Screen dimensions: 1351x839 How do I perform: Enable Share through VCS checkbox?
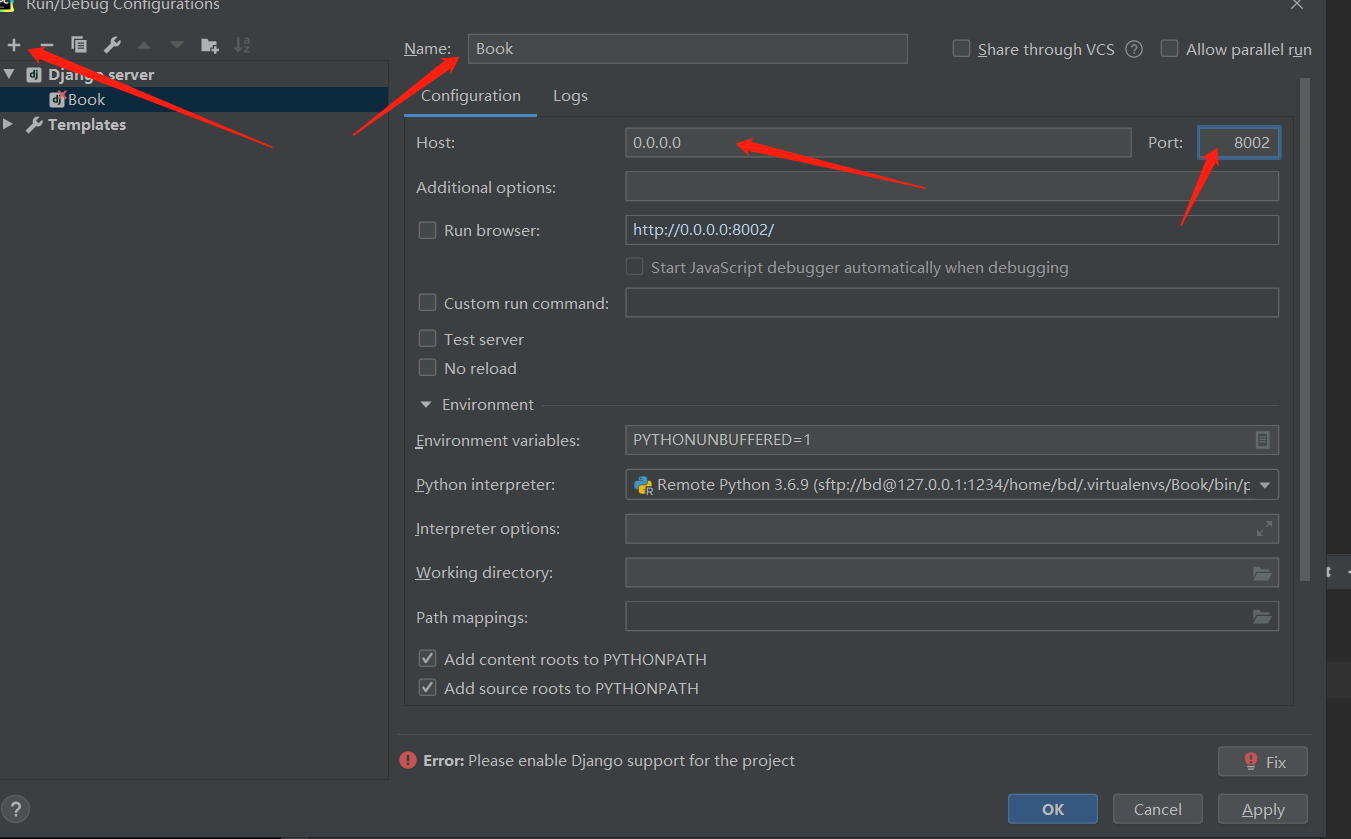click(x=961, y=48)
